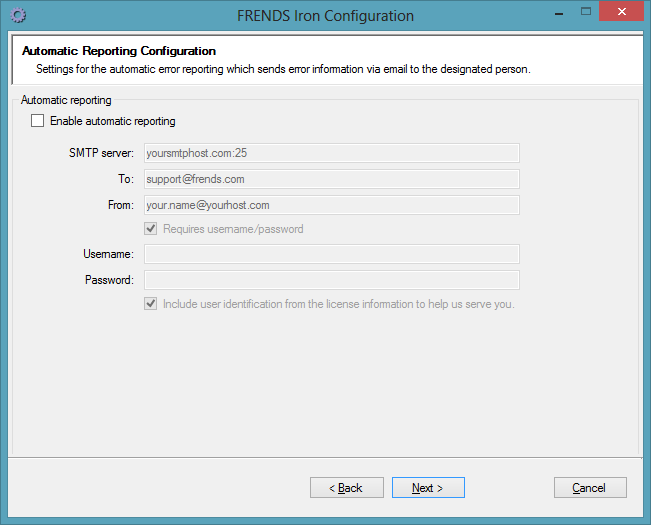
Task: Go to the previous page with Back
Action: (x=347, y=488)
